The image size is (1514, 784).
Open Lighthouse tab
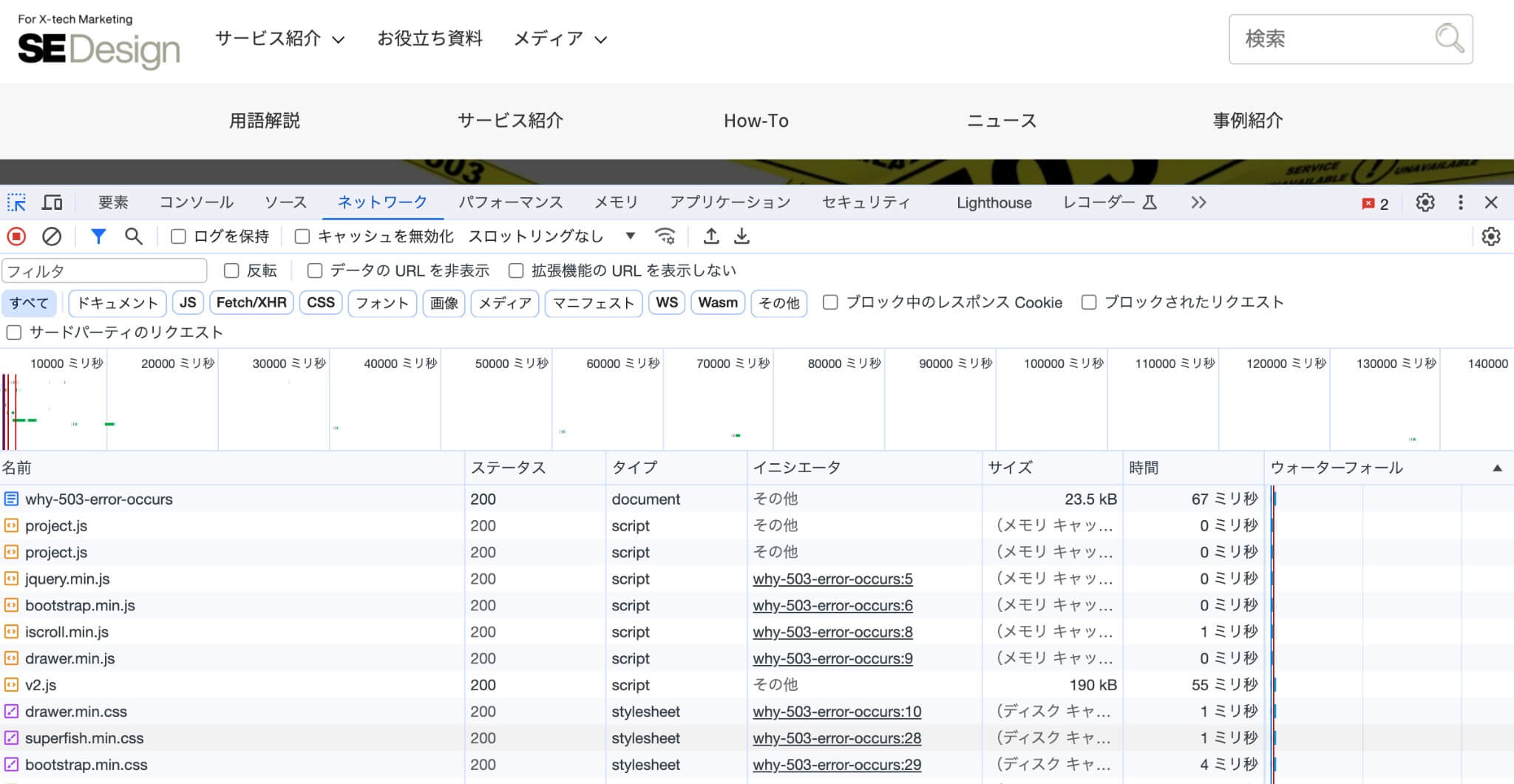coord(994,202)
